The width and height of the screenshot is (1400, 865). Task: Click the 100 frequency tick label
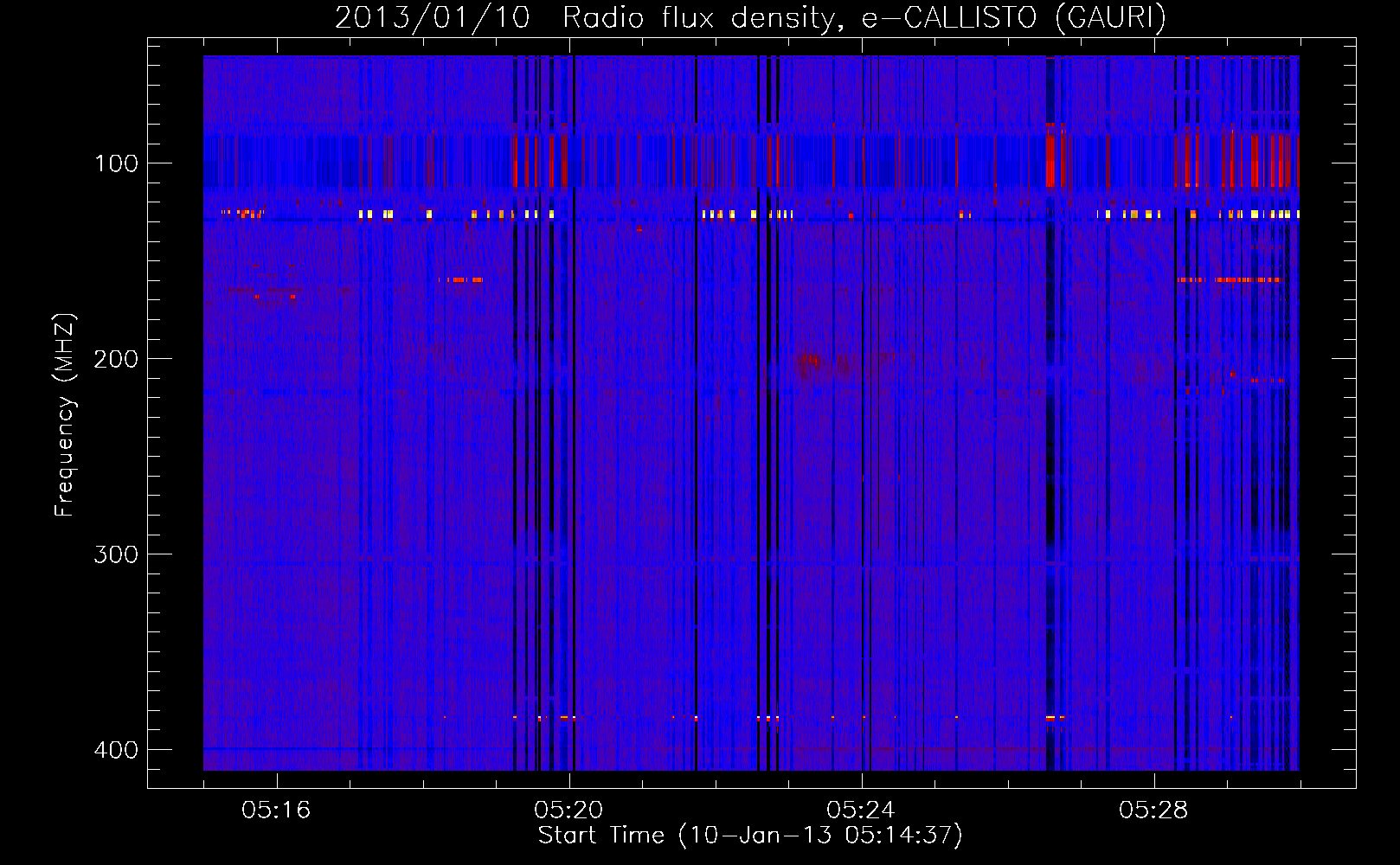click(117, 163)
